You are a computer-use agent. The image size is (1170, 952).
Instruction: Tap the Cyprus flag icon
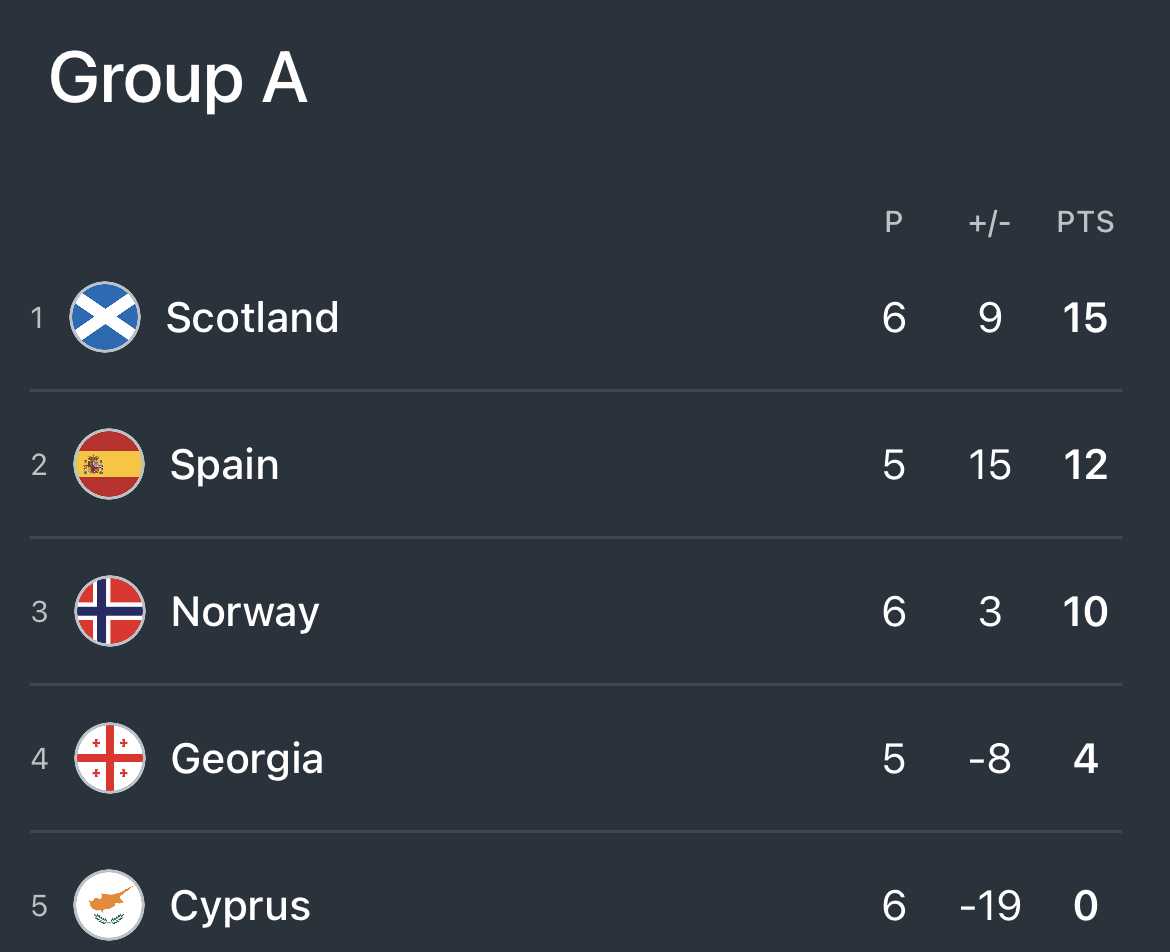click(x=109, y=905)
